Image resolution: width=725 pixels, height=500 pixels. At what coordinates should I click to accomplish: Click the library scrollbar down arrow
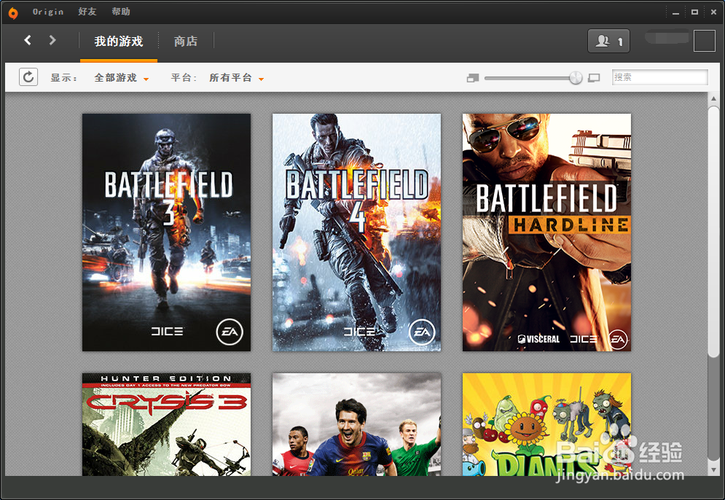[x=713, y=469]
